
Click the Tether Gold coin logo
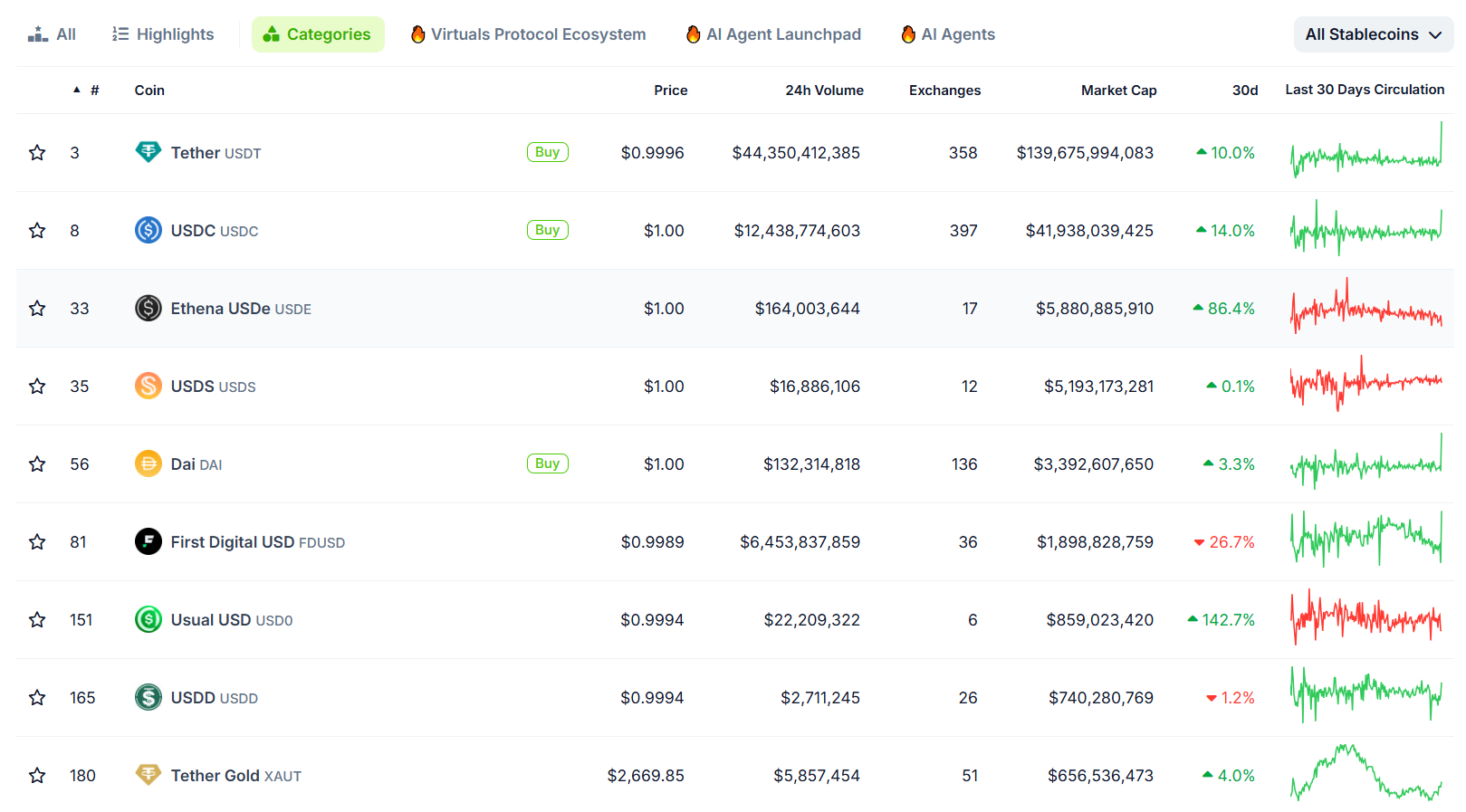149,774
